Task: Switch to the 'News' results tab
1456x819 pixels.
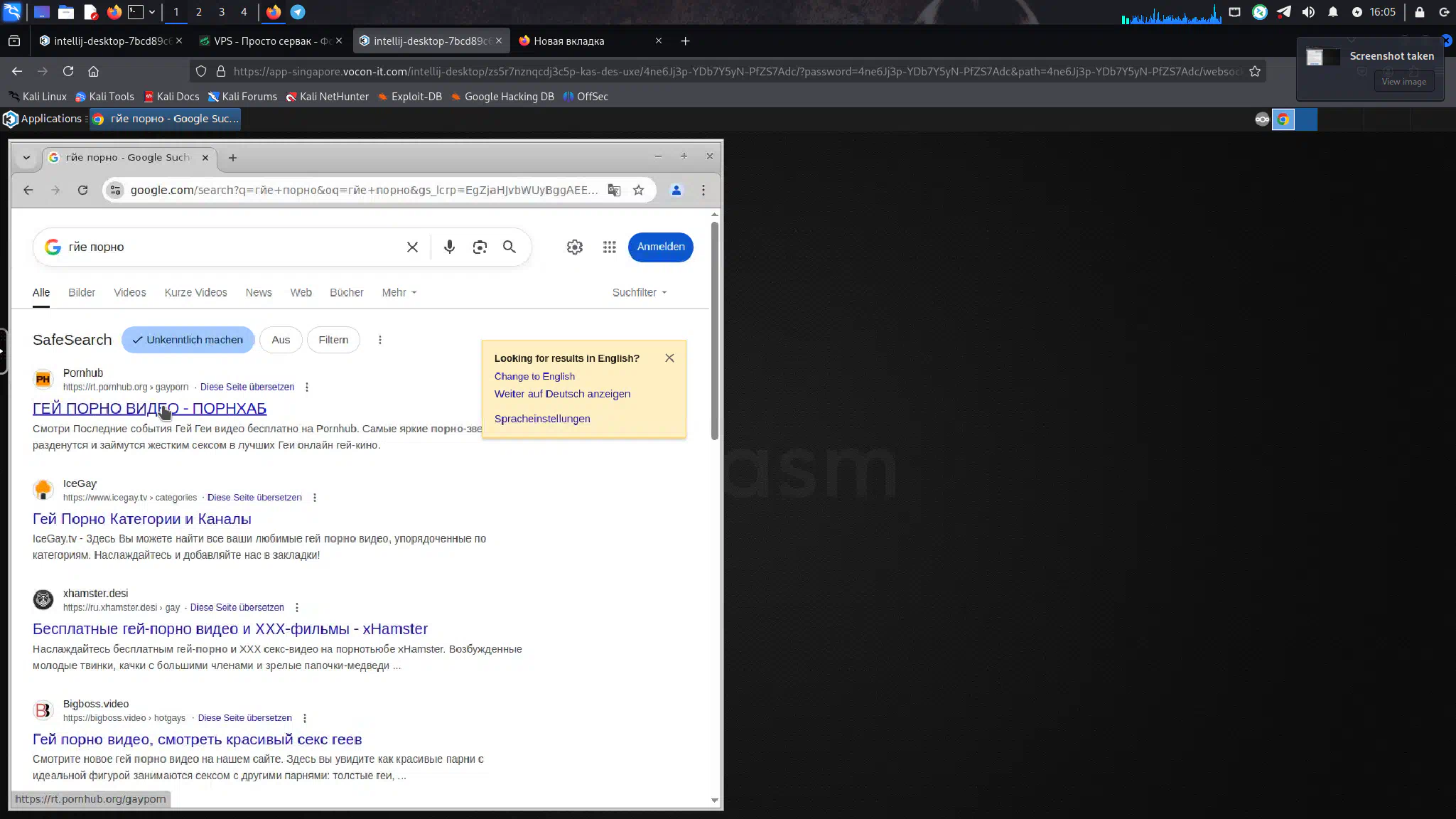Action: tap(259, 293)
